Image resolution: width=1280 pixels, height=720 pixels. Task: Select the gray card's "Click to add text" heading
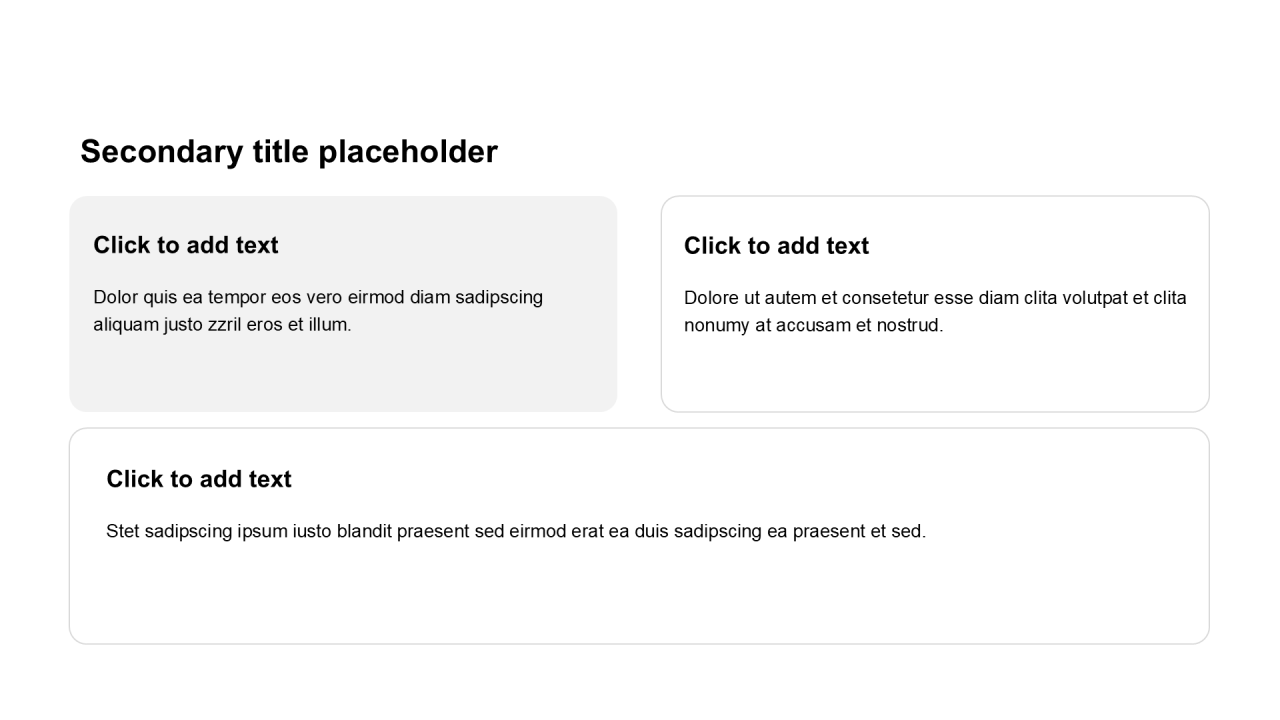(x=186, y=245)
